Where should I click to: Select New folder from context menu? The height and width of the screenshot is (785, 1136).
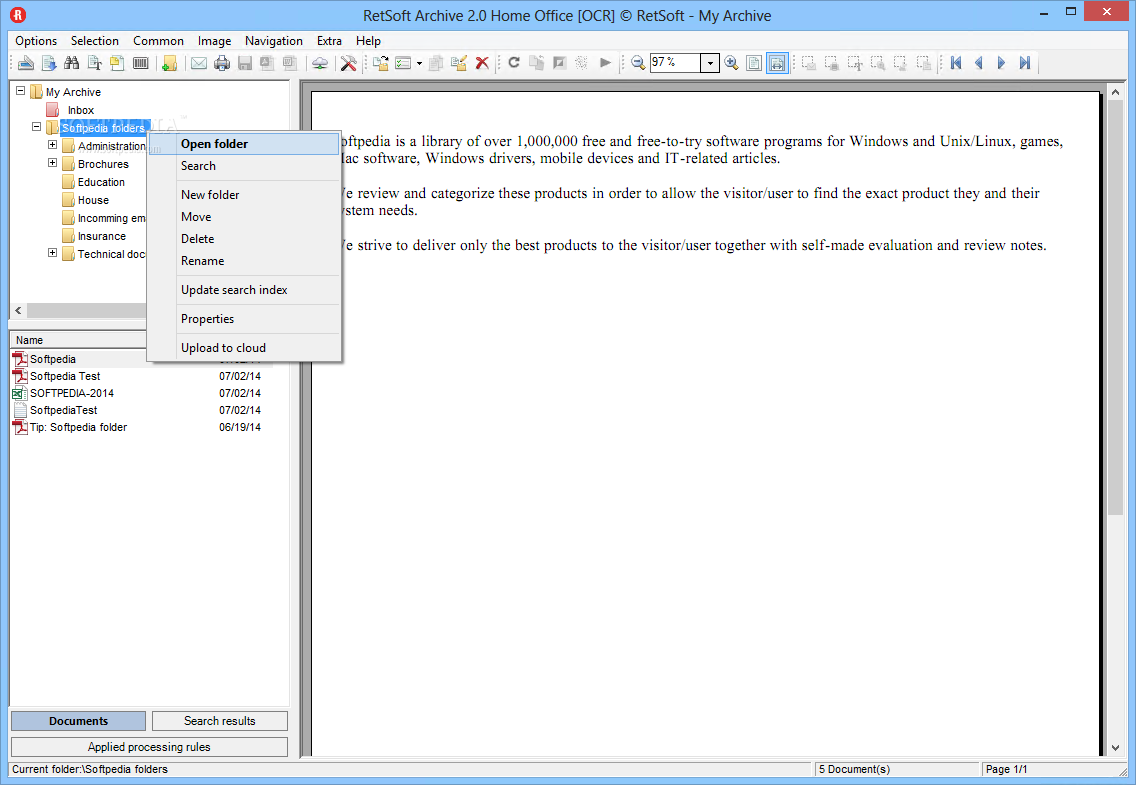pyautogui.click(x=244, y=195)
